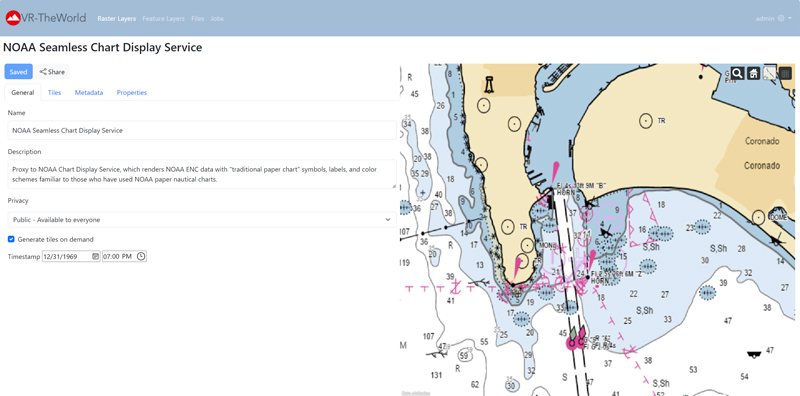
Task: Toggle the map grid overlay button
Action: click(x=785, y=73)
